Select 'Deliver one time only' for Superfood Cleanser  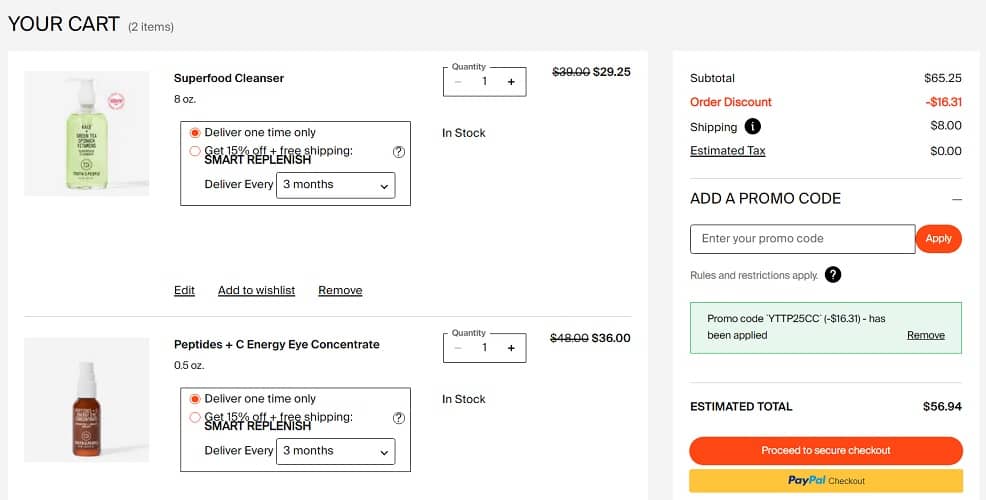click(x=195, y=132)
